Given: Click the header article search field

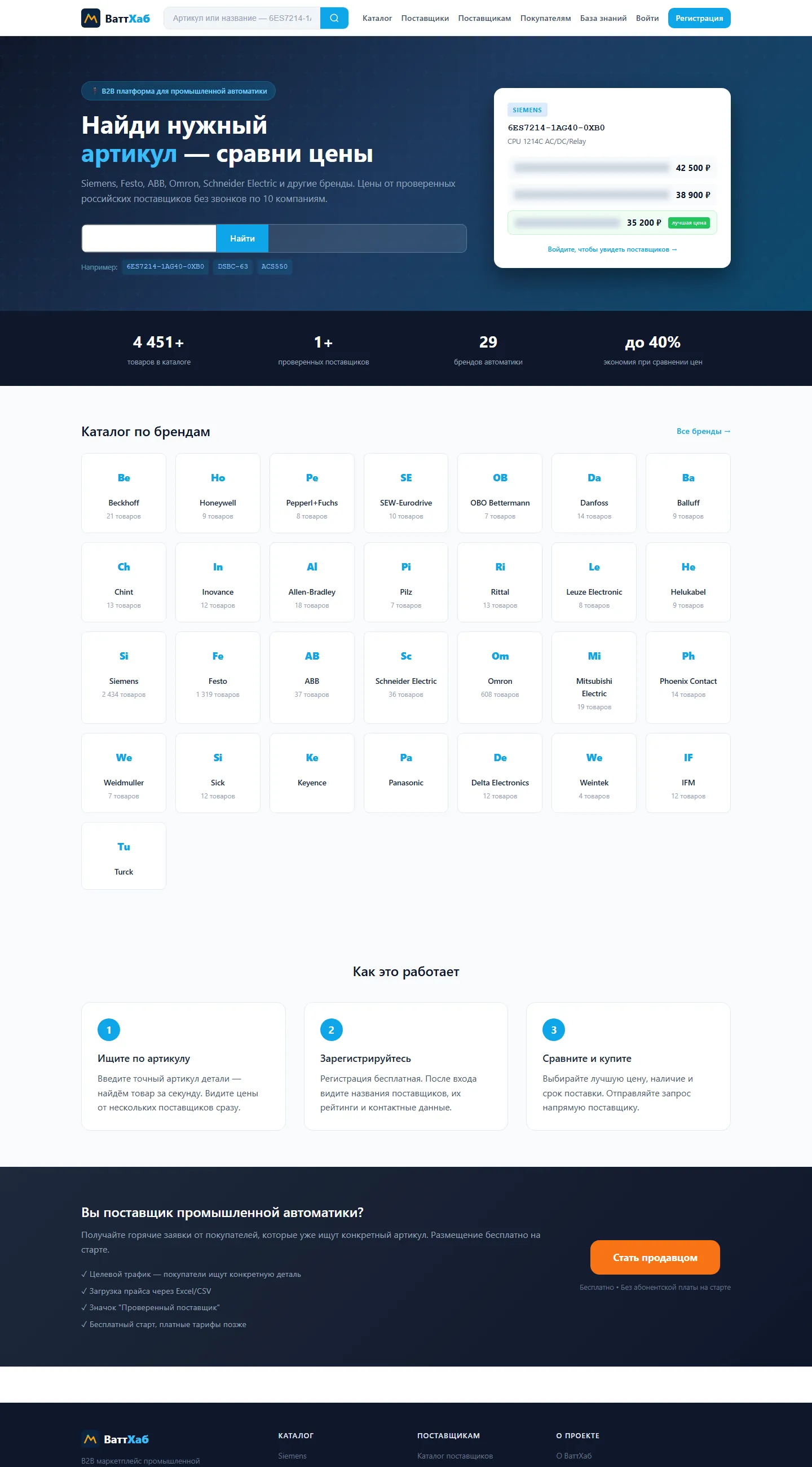Looking at the screenshot, I should pos(242,18).
